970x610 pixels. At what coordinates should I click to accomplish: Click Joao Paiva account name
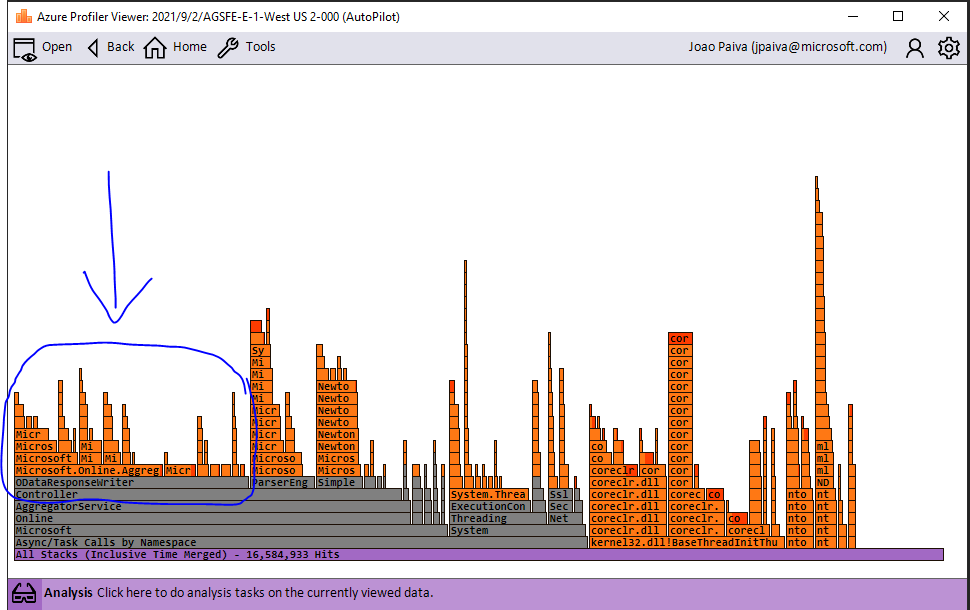(x=788, y=47)
